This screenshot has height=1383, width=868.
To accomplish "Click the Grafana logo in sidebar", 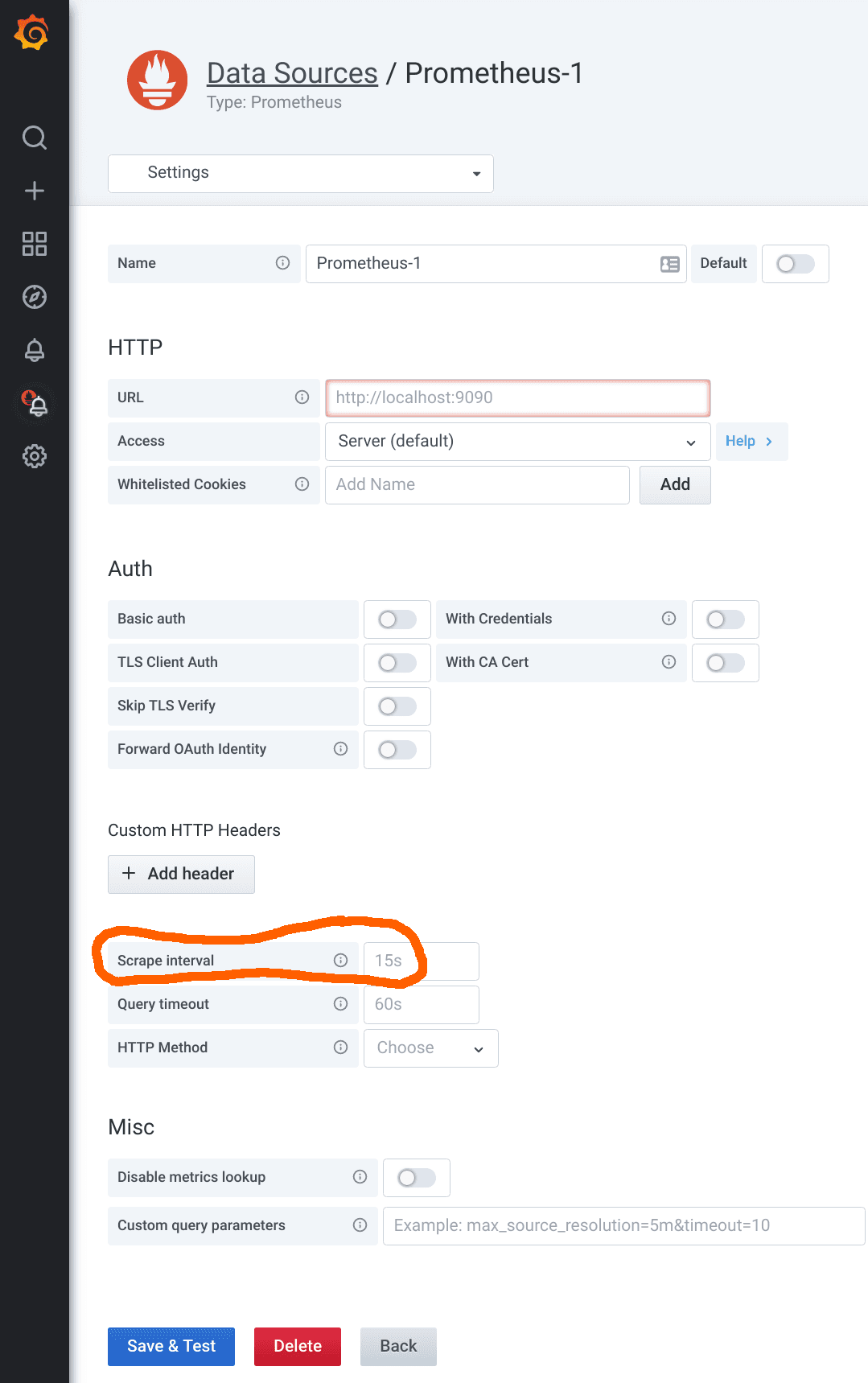I will 33,33.
